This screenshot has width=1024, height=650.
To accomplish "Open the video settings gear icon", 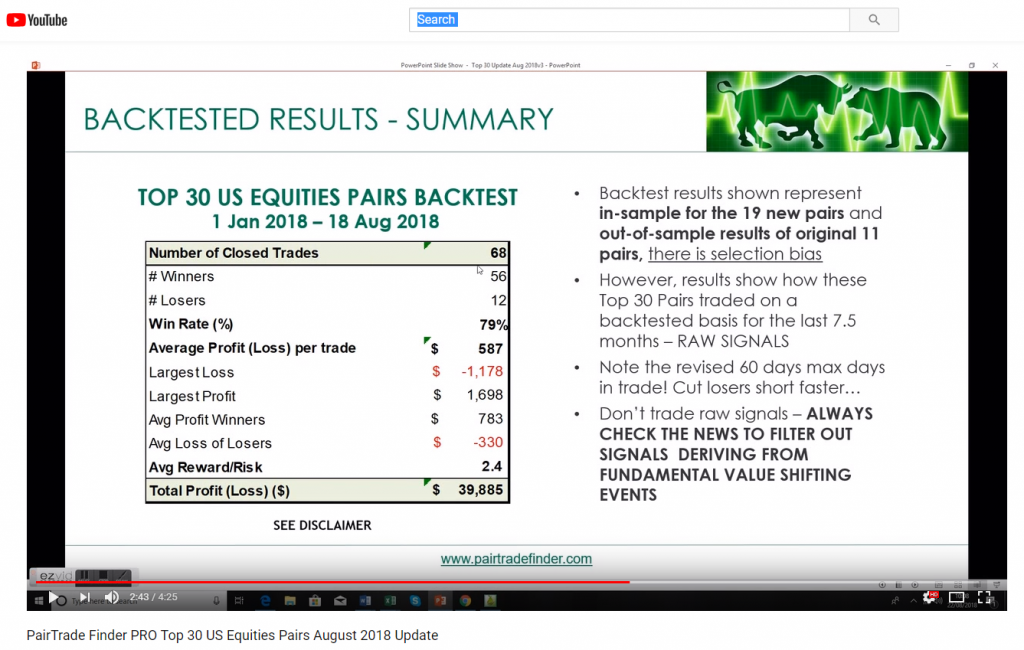I will point(929,598).
